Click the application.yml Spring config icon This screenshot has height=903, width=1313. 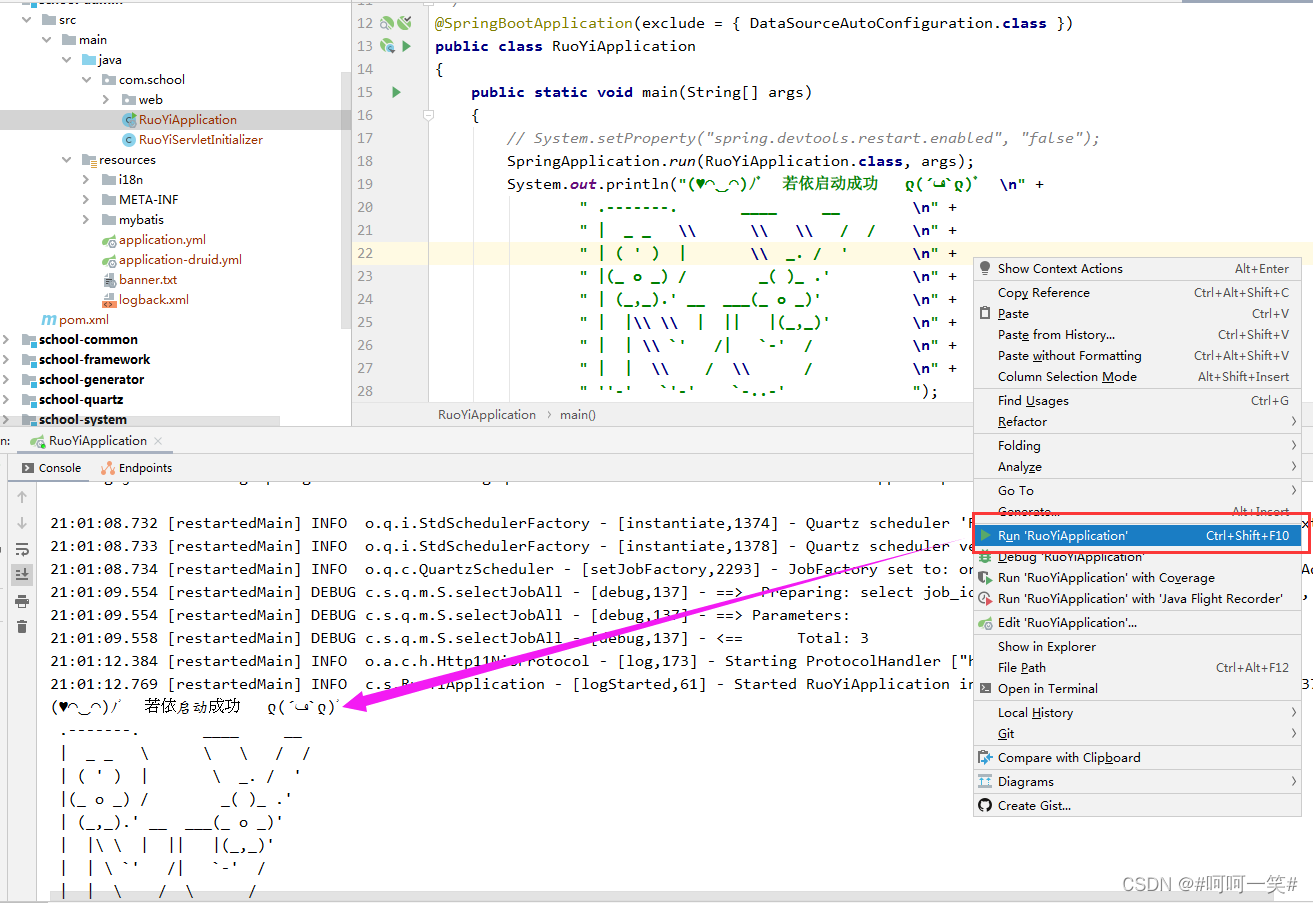(x=109, y=240)
